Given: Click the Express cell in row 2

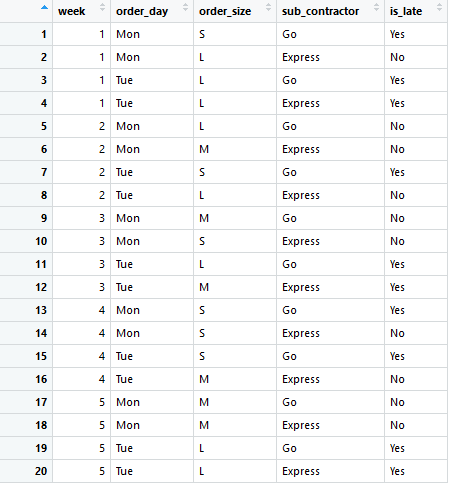Looking at the screenshot, I should click(330, 57).
